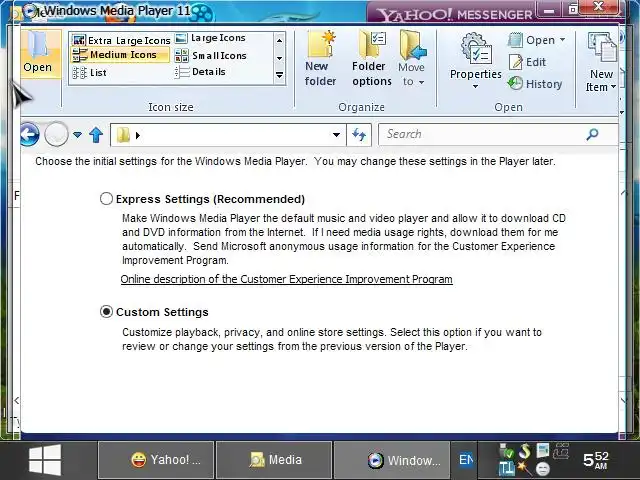Click the EN language indicator
The image size is (640, 480).
point(465,460)
